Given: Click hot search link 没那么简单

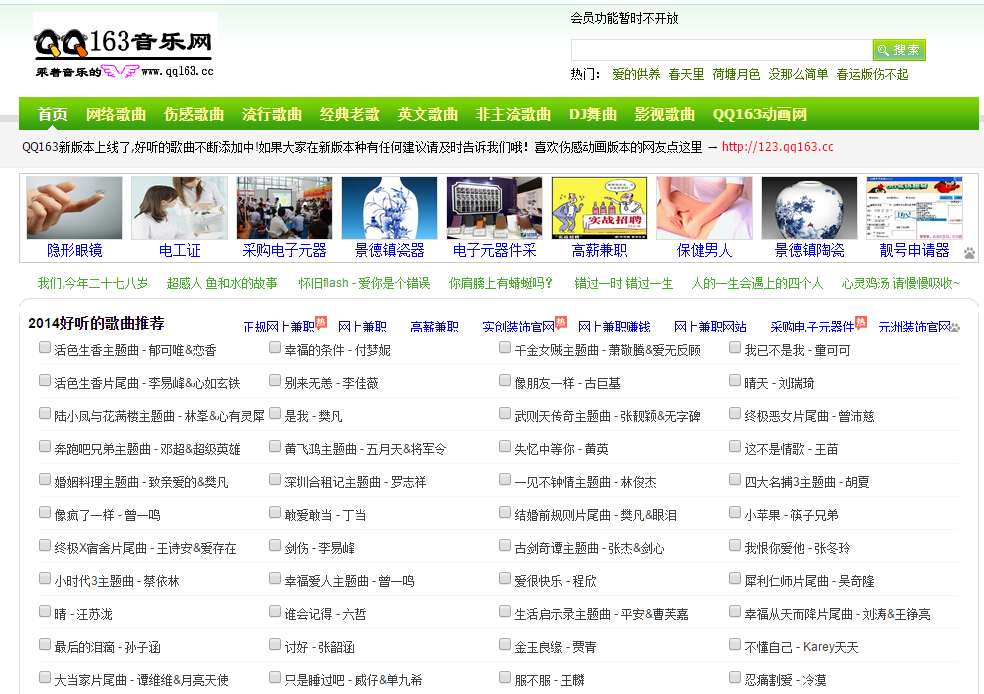Looking at the screenshot, I should pyautogui.click(x=798, y=74).
